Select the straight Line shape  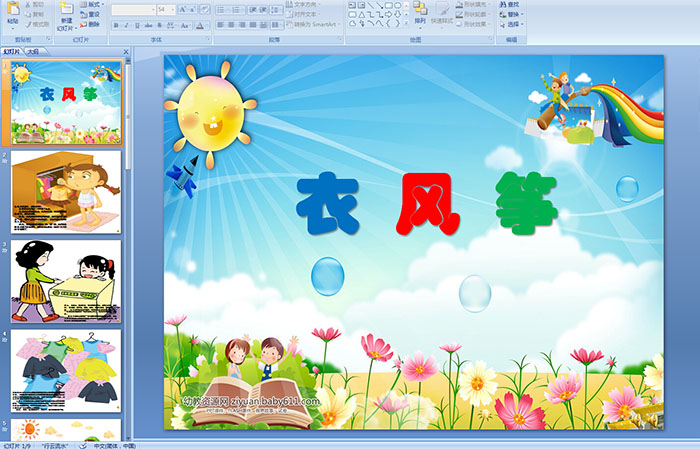pyautogui.click(x=371, y=5)
